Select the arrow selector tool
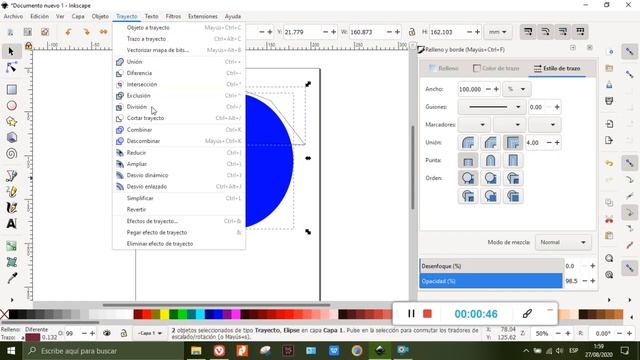The image size is (640, 360). 11,51
